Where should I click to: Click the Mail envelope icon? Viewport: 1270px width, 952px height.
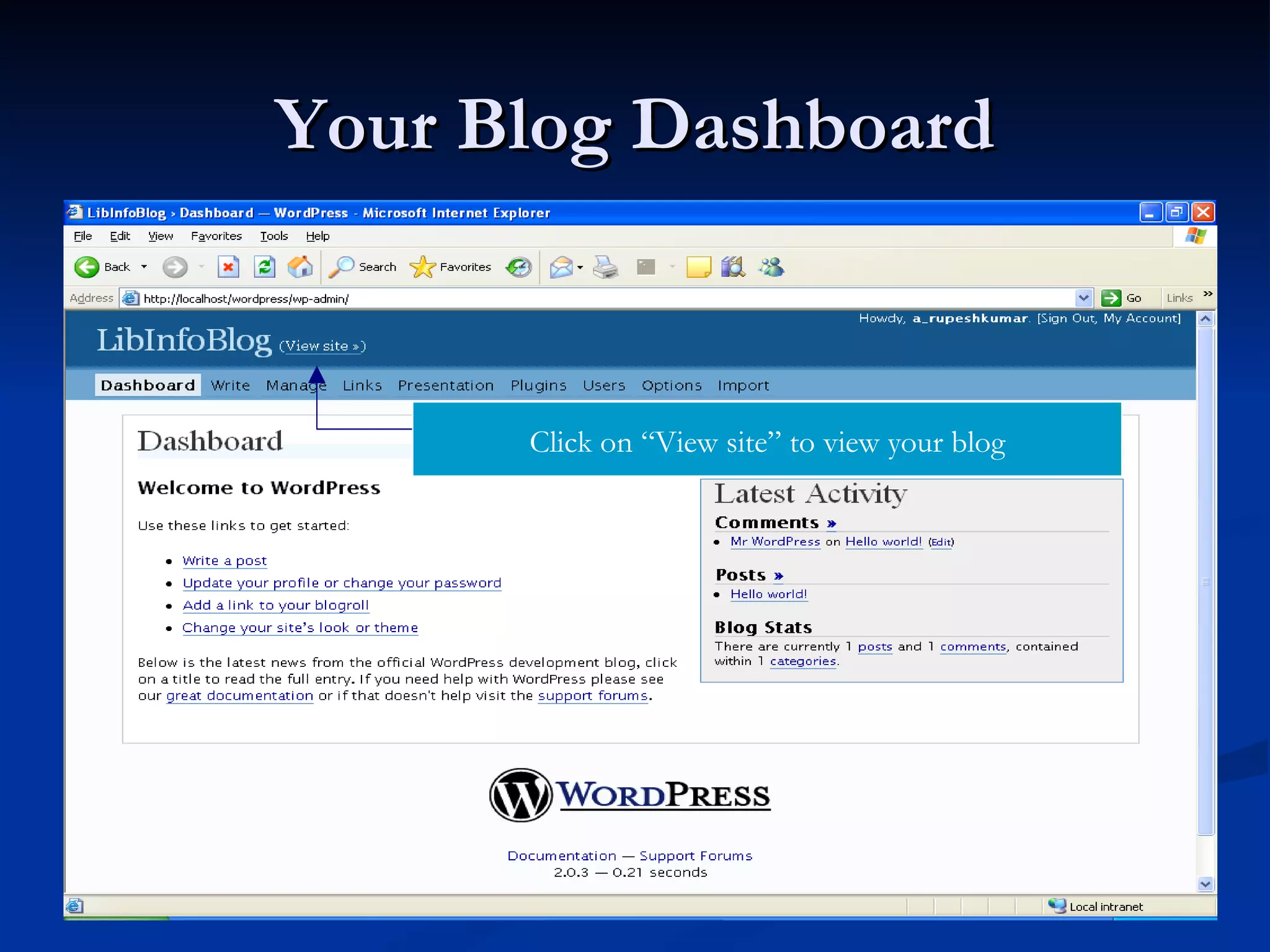pos(561,267)
